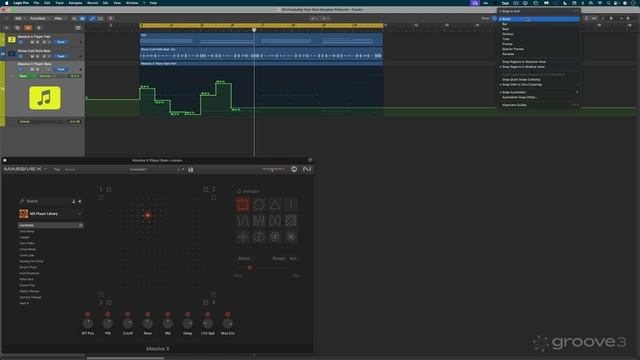Open the Record menu in menu bar
Viewport: 640px width, 360px height.
coord(92,3)
